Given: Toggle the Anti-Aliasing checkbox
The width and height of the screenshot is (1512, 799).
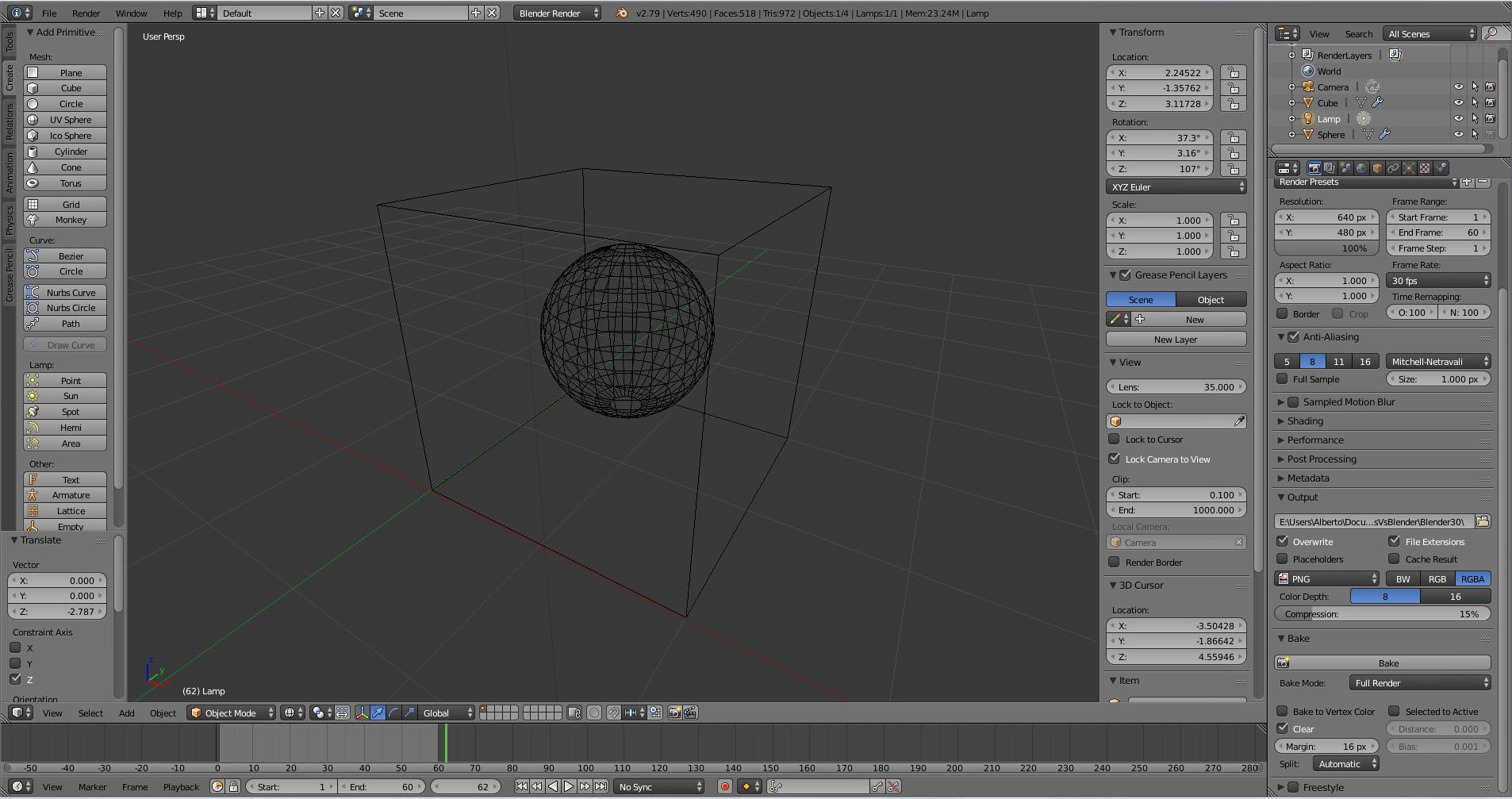Looking at the screenshot, I should pos(1293,336).
